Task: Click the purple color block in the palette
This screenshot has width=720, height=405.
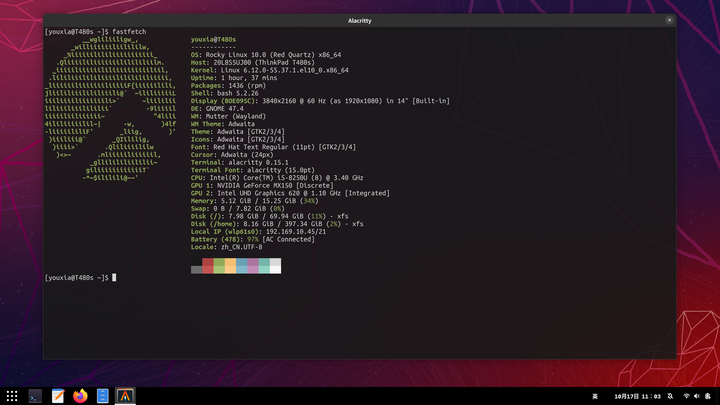Action: pyautogui.click(x=253, y=266)
